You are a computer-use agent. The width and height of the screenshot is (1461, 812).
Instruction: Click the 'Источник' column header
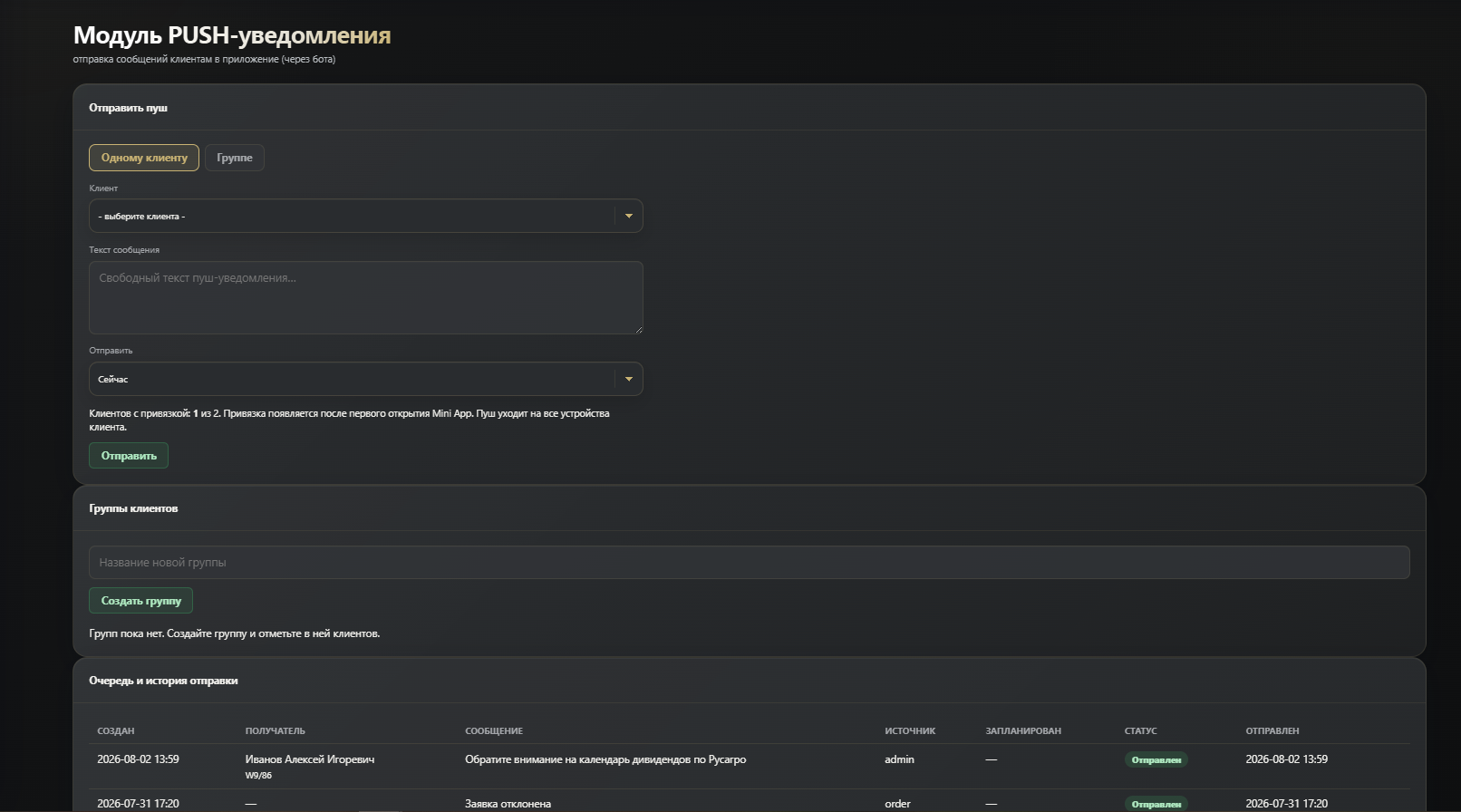tap(910, 730)
